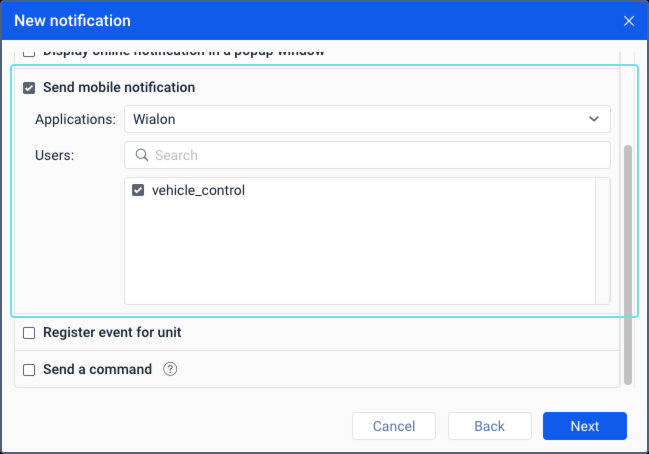This screenshot has height=454, width=649.
Task: Uncheck the vehicle_control user checkbox
Action: (138, 190)
